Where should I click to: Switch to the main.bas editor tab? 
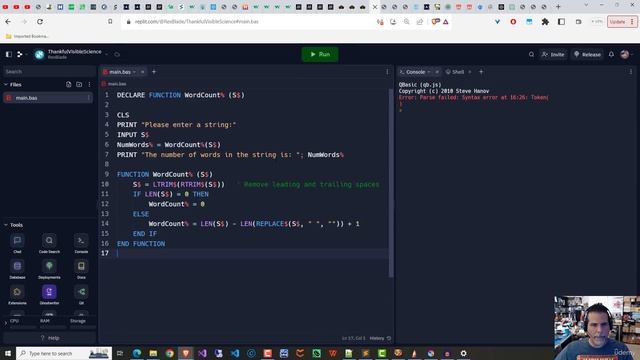coord(119,72)
